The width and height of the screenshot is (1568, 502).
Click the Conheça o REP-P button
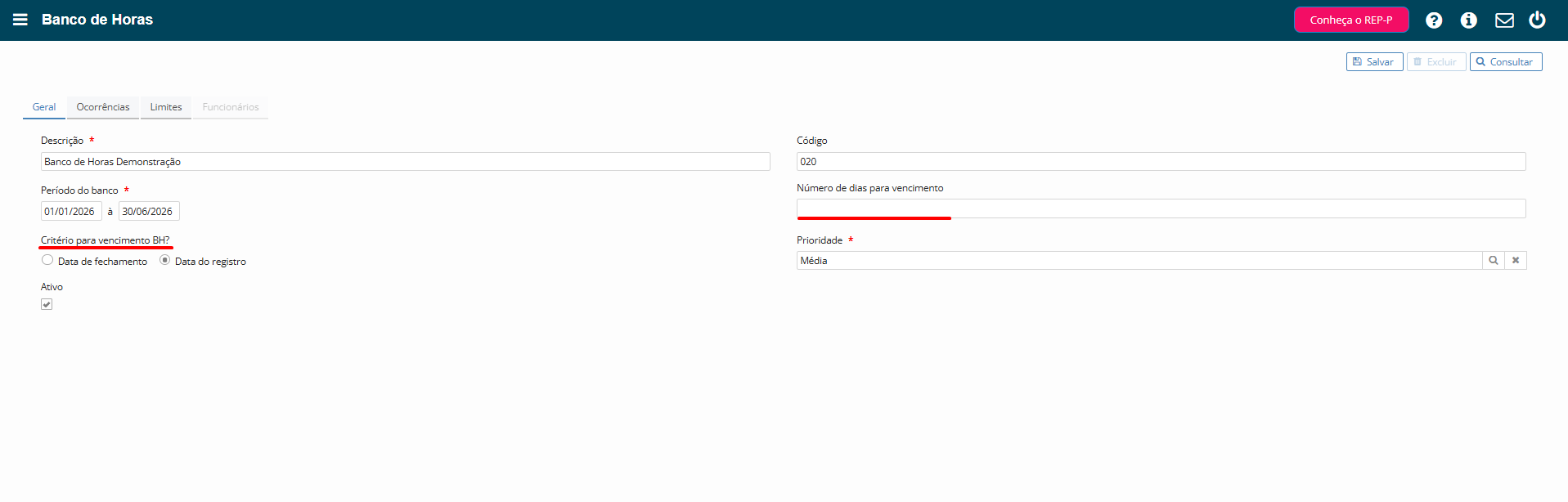pos(1351,20)
